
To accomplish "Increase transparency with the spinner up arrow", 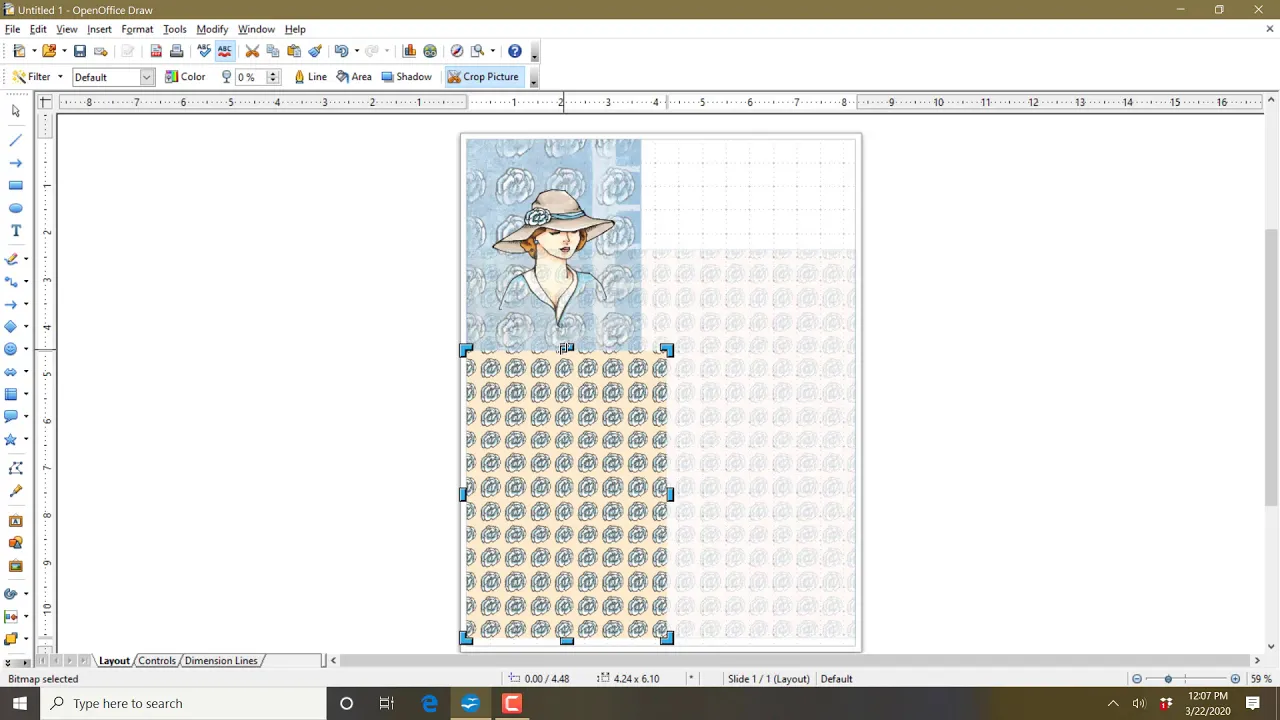I will 272,73.
